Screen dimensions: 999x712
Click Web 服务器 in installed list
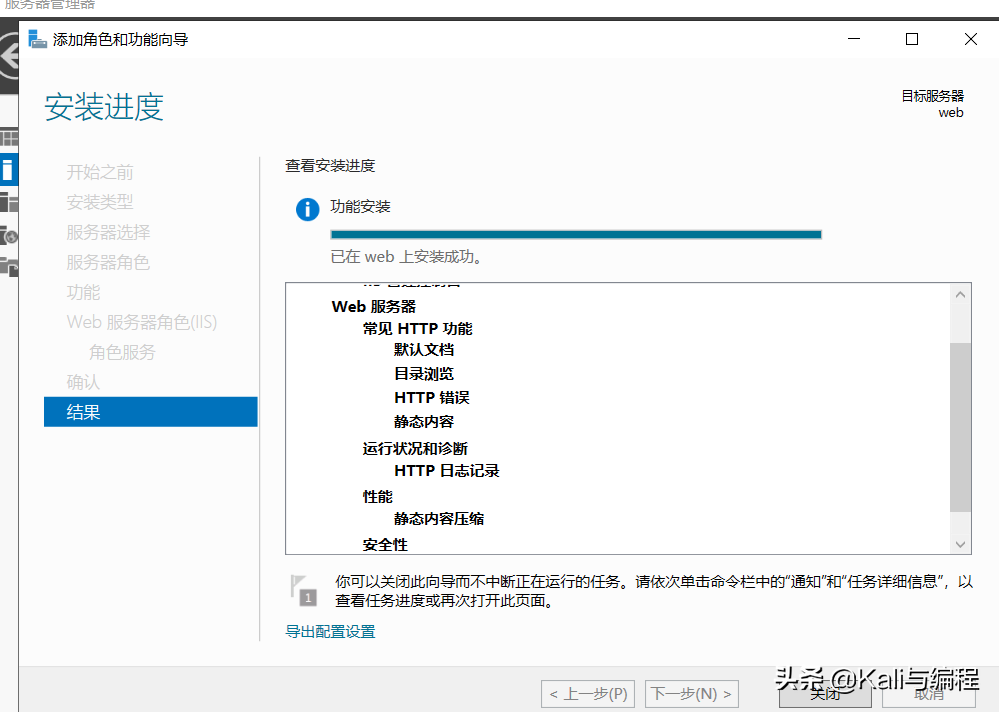point(374,306)
